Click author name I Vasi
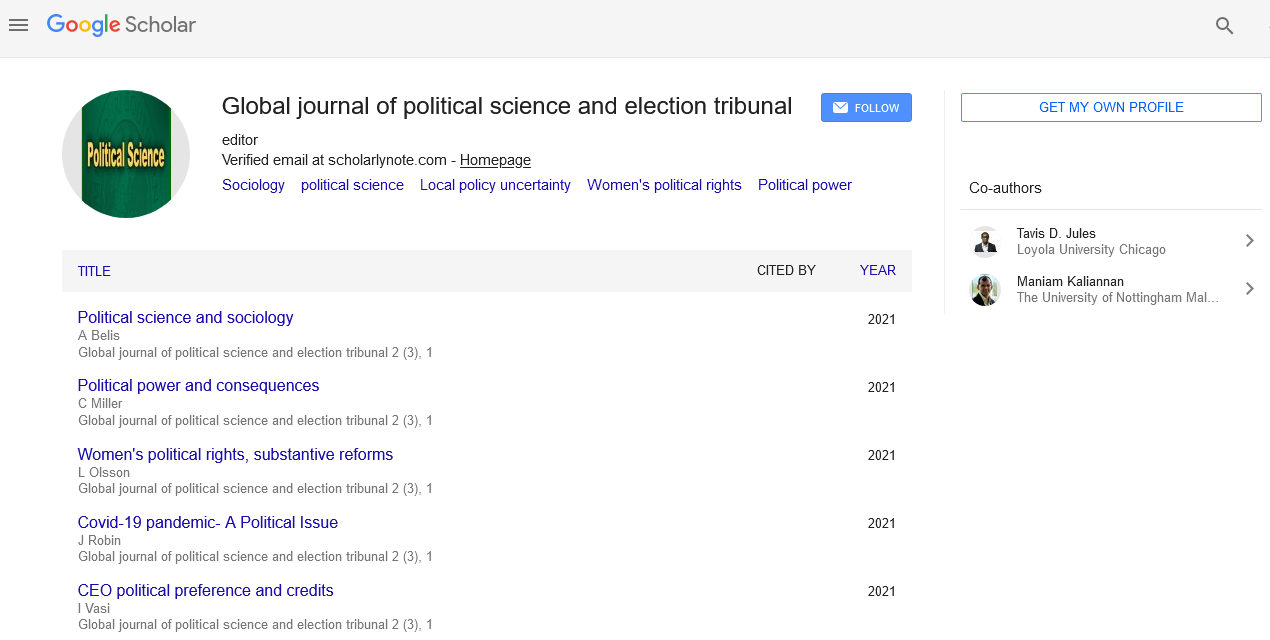The height and width of the screenshot is (640, 1270). 94,608
